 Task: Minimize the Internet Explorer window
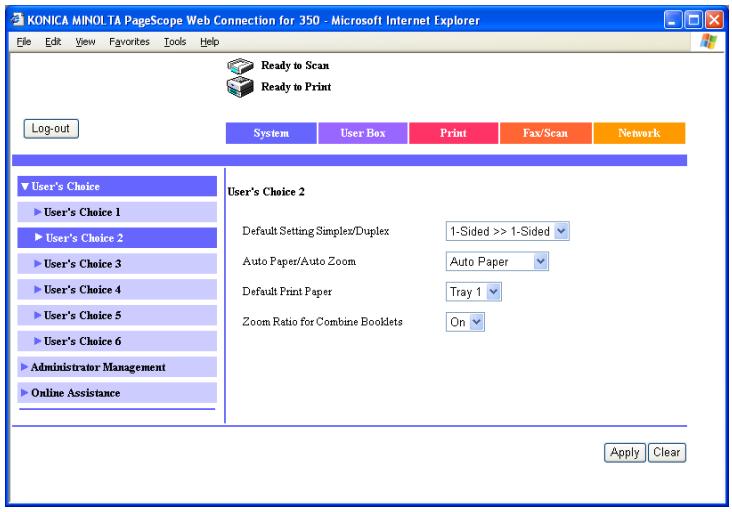point(673,20)
